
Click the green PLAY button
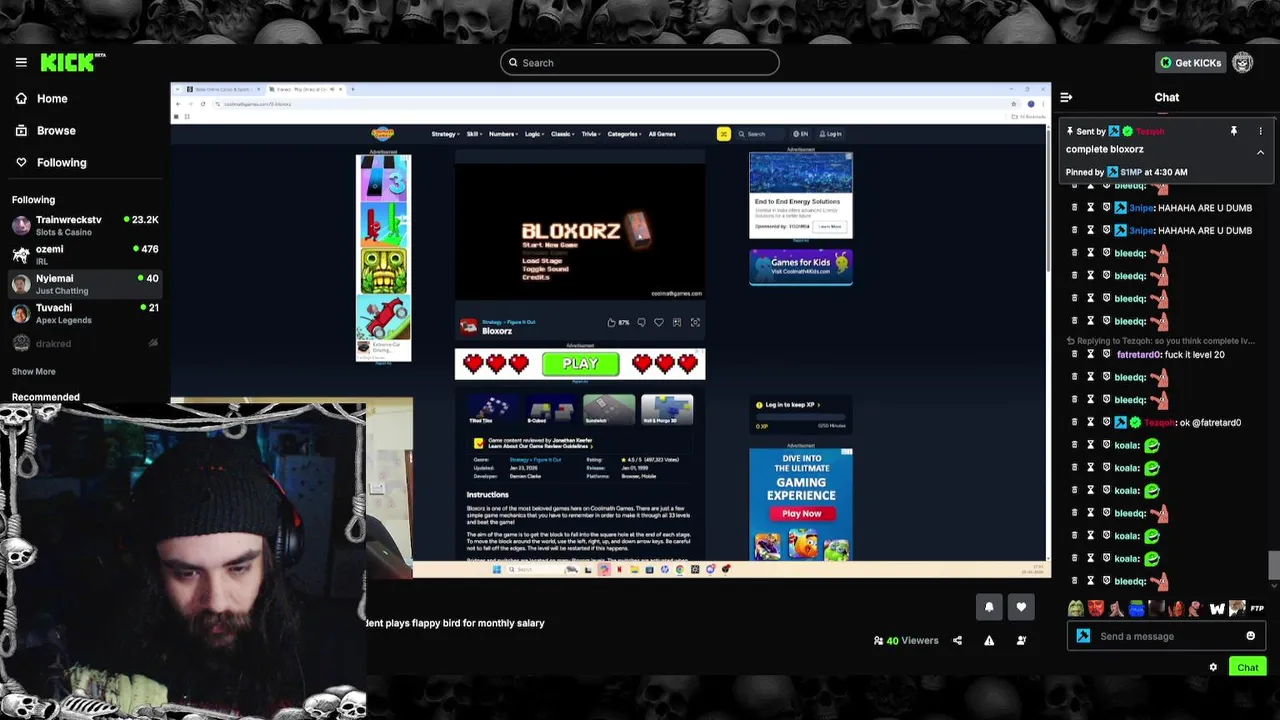pyautogui.click(x=580, y=364)
